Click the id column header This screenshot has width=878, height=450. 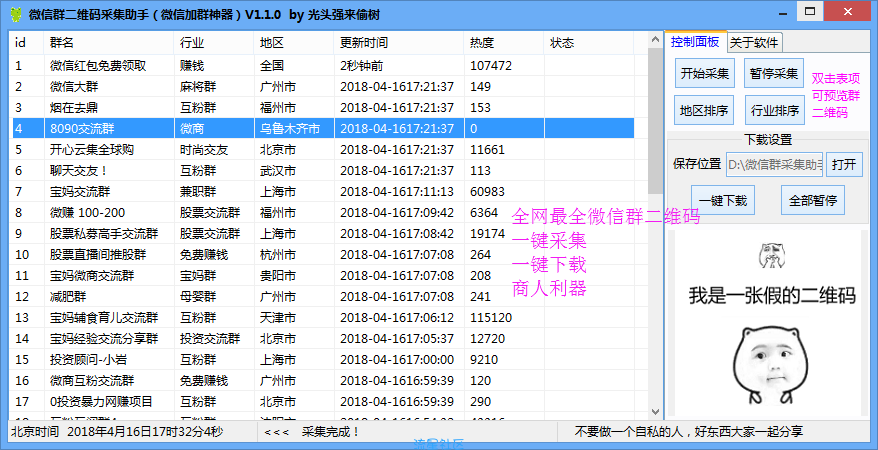[26, 43]
